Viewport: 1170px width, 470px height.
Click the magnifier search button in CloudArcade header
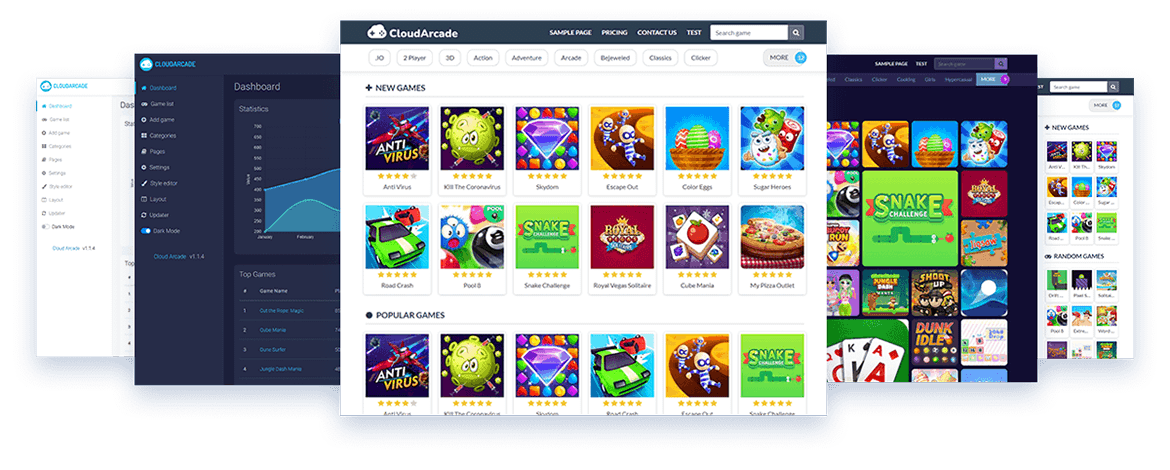click(796, 33)
